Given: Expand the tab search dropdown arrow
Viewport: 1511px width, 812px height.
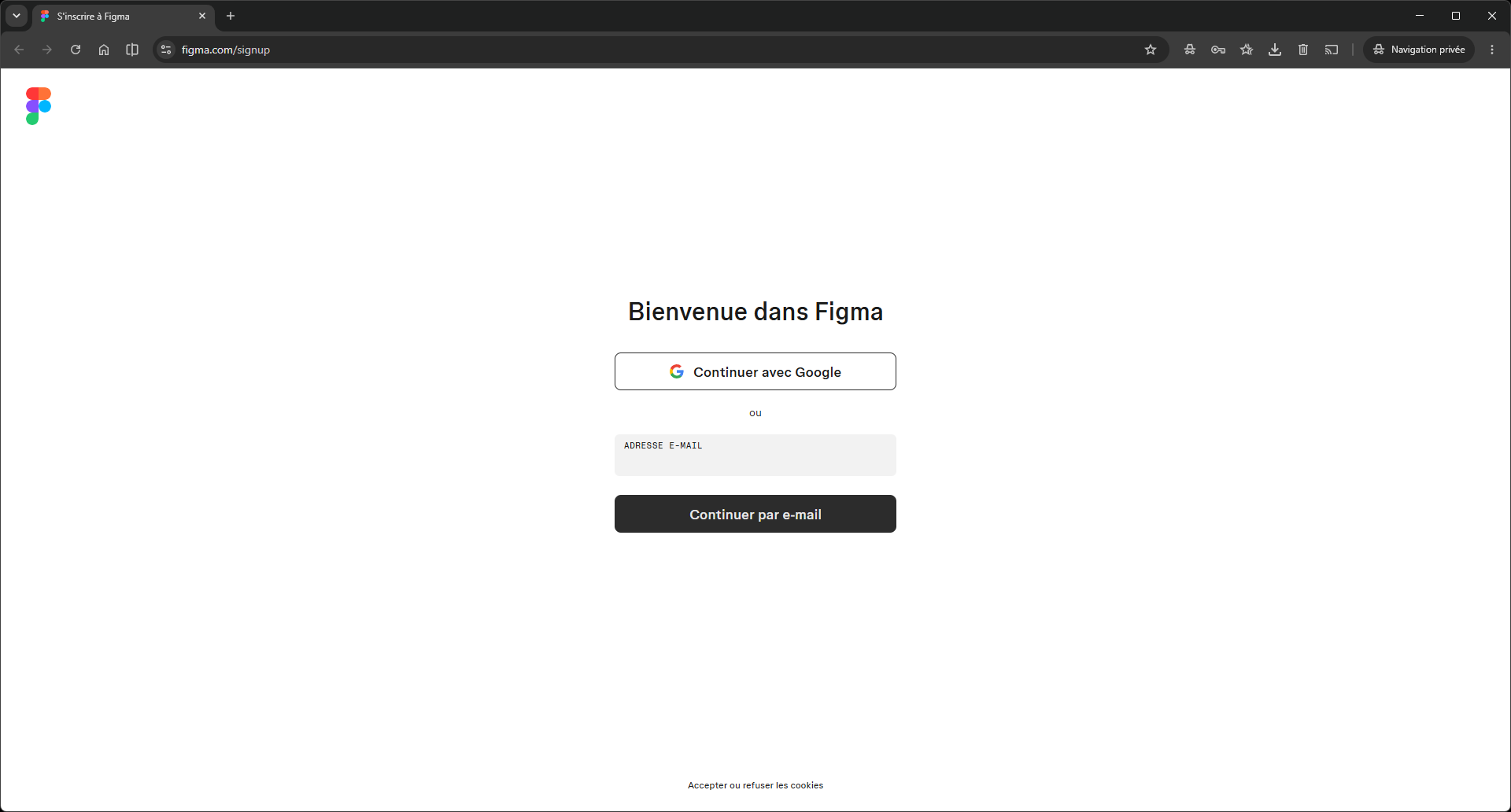Looking at the screenshot, I should 17,16.
